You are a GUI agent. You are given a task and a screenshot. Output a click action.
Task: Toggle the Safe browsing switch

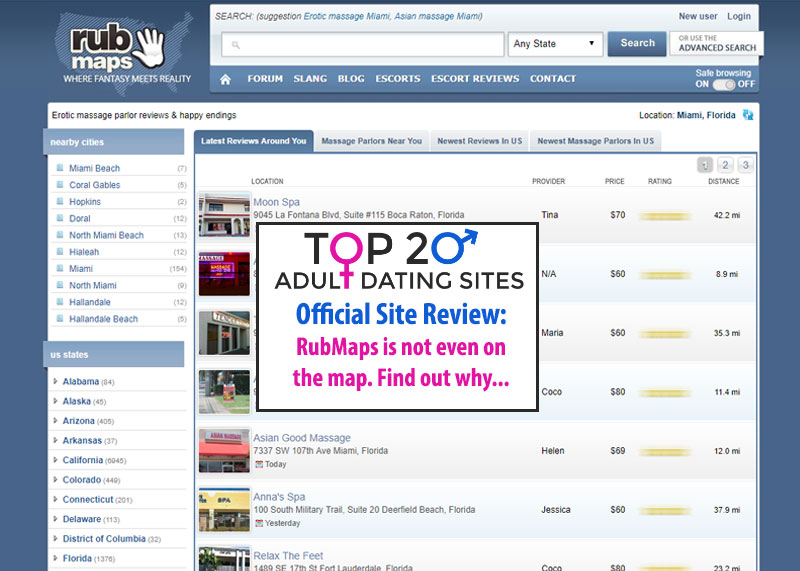[723, 84]
